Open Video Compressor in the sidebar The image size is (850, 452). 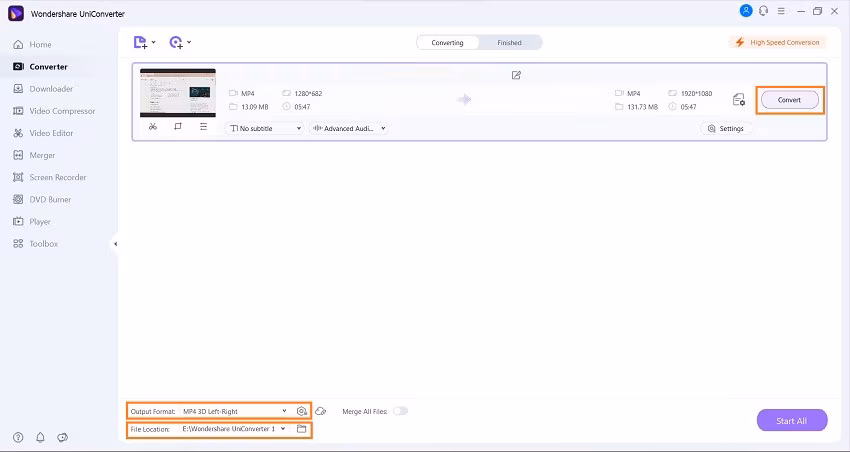coord(54,111)
